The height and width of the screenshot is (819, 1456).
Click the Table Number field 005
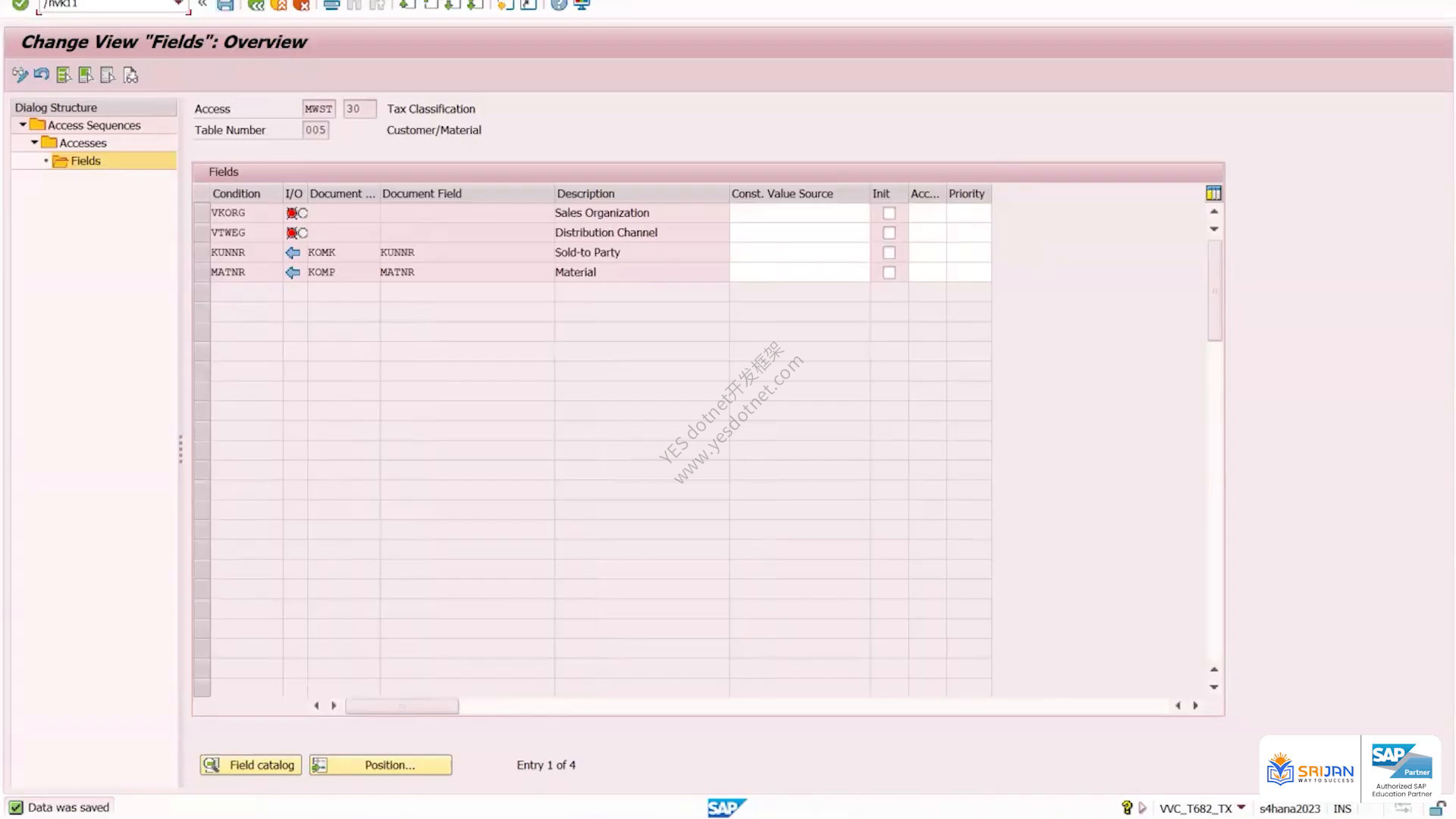315,130
